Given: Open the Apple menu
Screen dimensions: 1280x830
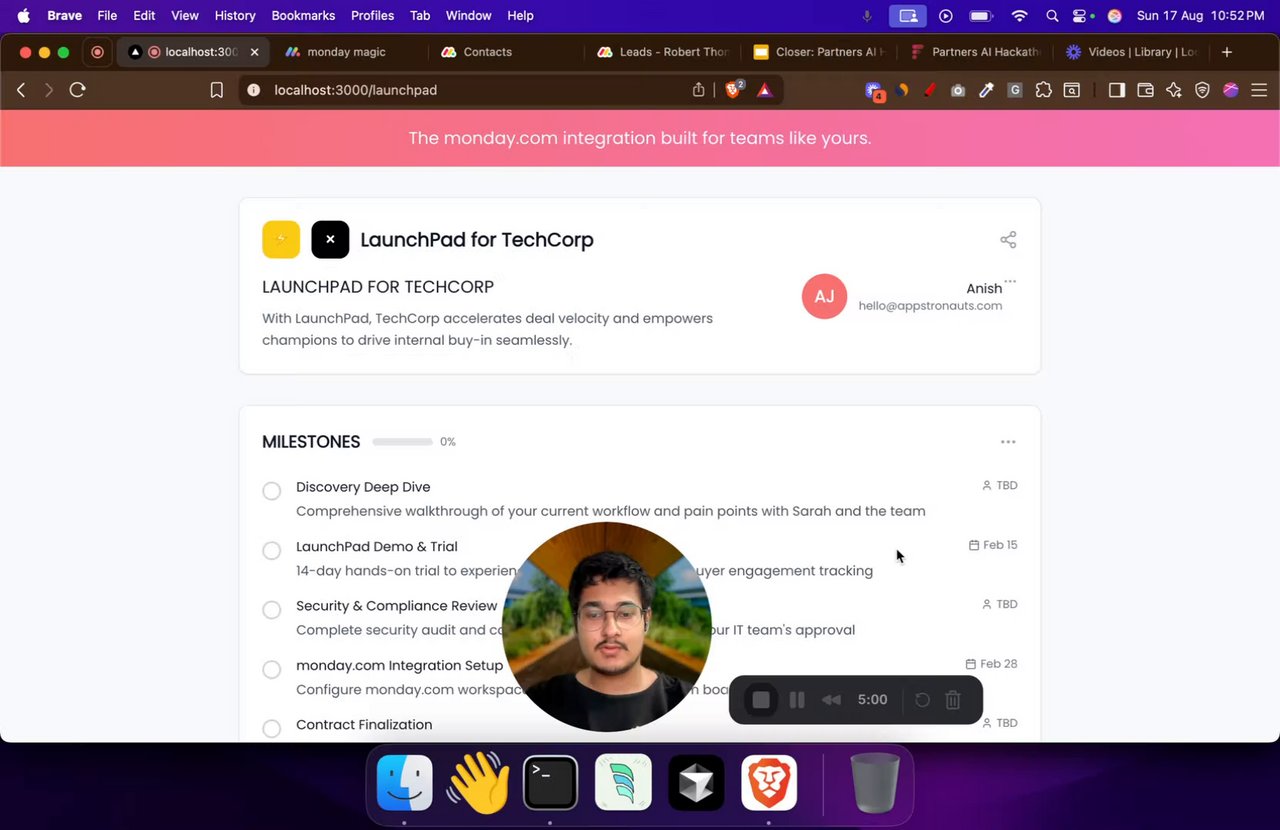Looking at the screenshot, I should point(23,16).
